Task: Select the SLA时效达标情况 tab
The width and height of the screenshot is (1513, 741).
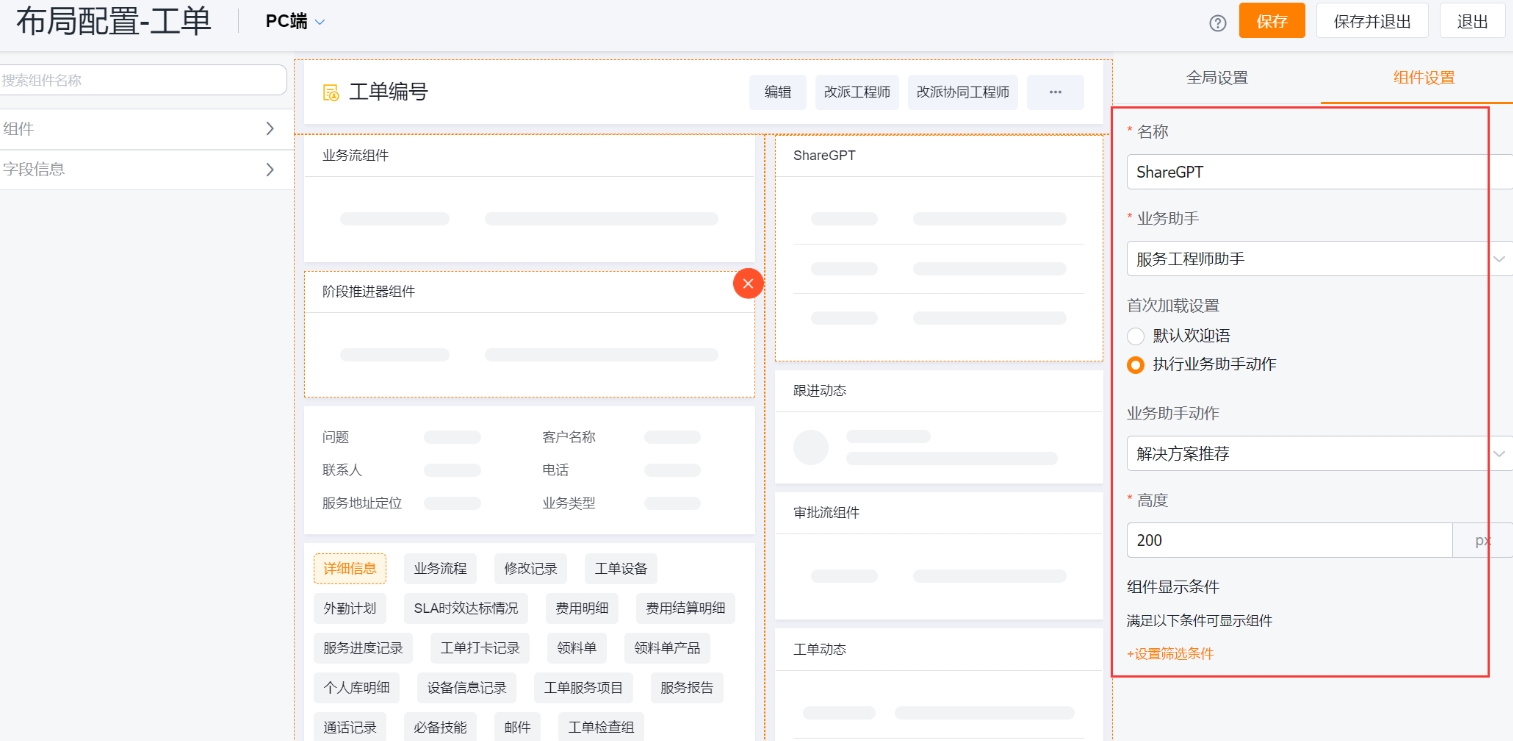Action: click(466, 608)
